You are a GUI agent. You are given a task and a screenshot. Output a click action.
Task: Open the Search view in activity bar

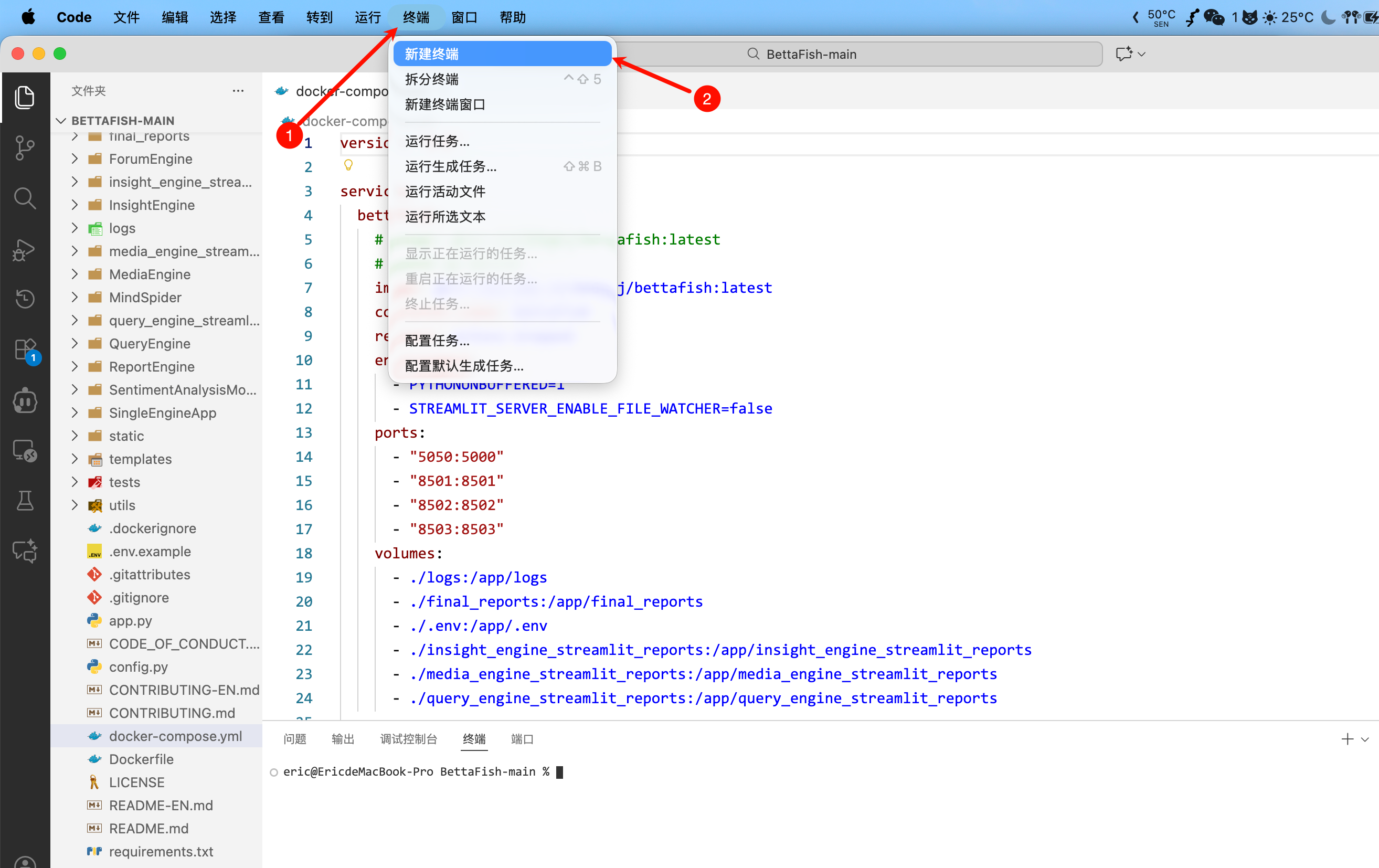coord(25,198)
